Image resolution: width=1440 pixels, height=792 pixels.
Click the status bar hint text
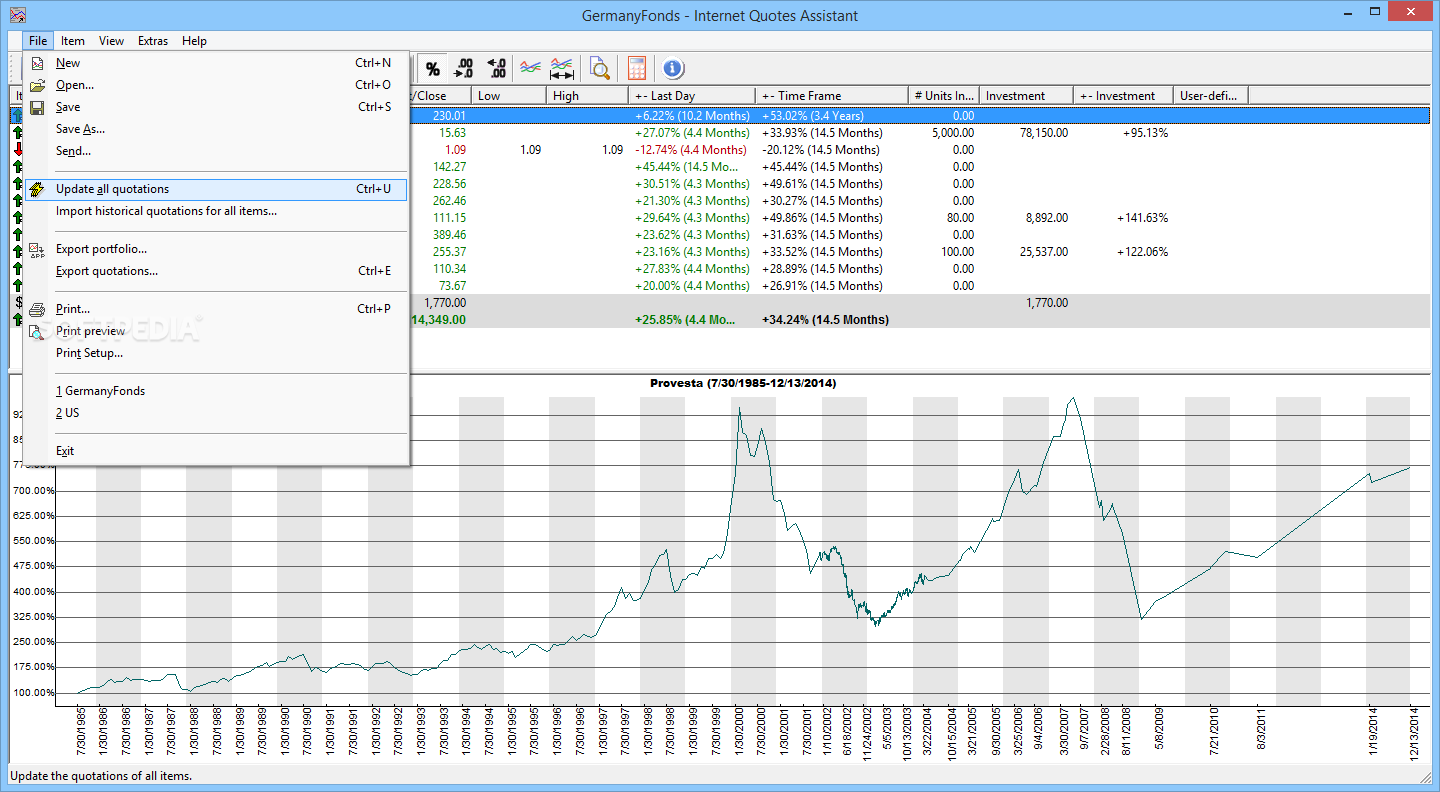pyautogui.click(x=100, y=775)
